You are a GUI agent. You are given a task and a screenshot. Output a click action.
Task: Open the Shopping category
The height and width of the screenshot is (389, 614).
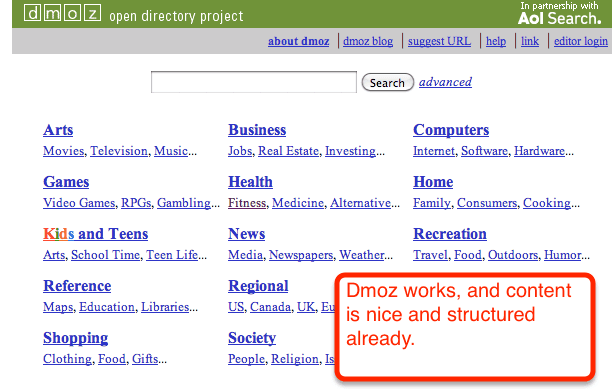76,338
